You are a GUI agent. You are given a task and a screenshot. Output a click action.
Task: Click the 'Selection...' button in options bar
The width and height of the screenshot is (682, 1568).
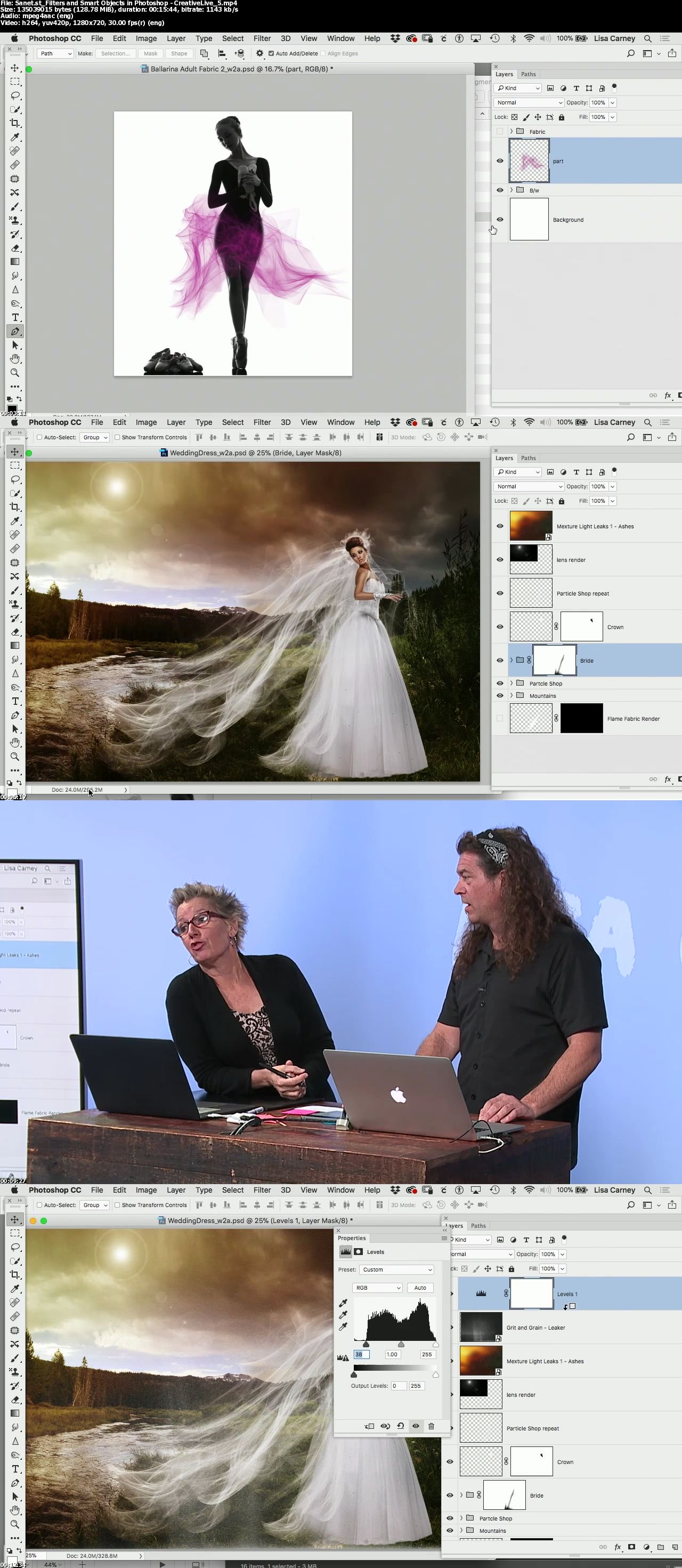pyautogui.click(x=115, y=53)
